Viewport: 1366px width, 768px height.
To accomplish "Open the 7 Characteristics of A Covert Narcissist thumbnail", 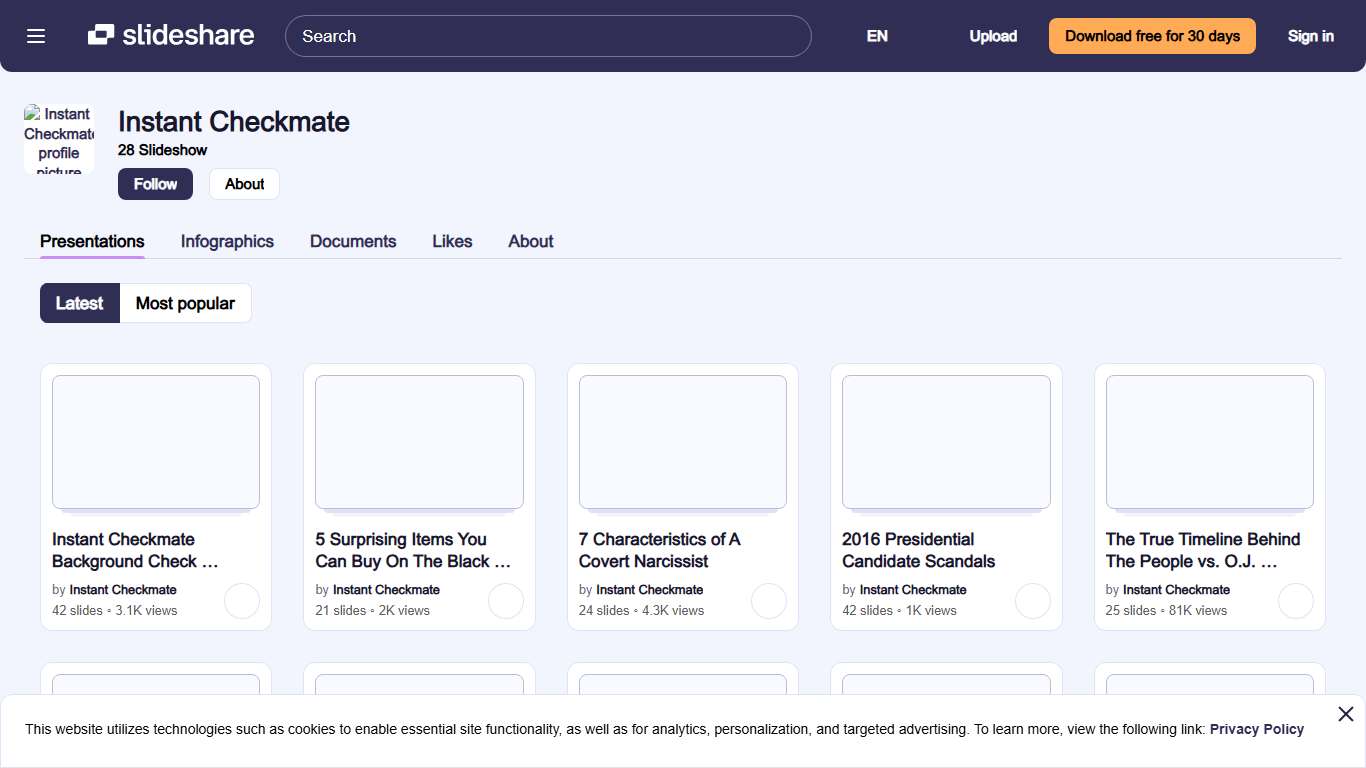I will click(x=682, y=442).
